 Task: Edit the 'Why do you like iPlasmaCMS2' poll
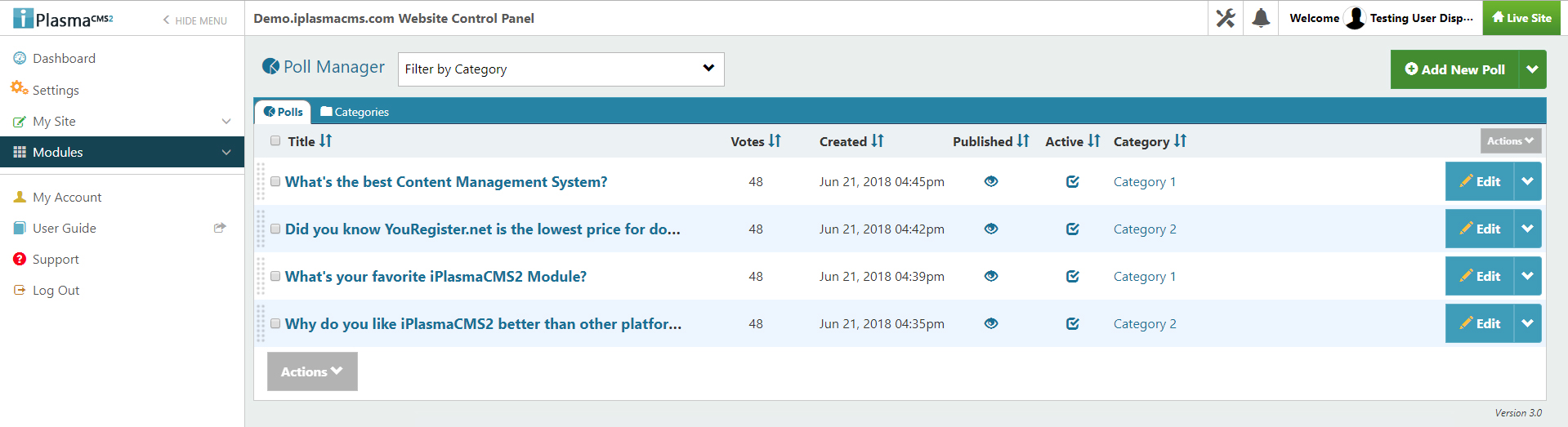[1480, 323]
